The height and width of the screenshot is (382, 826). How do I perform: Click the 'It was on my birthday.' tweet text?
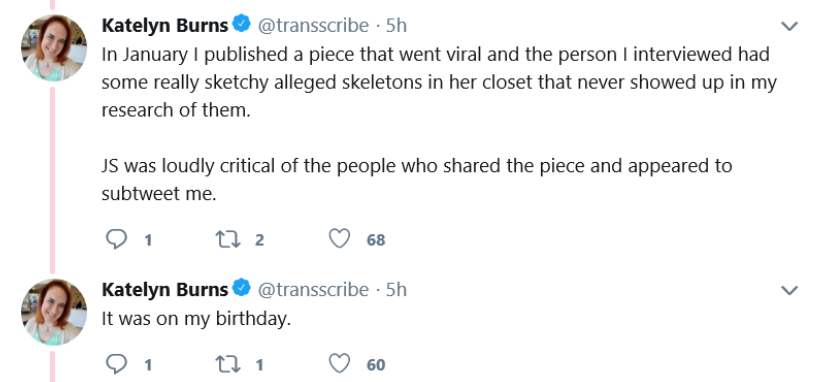coord(196,319)
